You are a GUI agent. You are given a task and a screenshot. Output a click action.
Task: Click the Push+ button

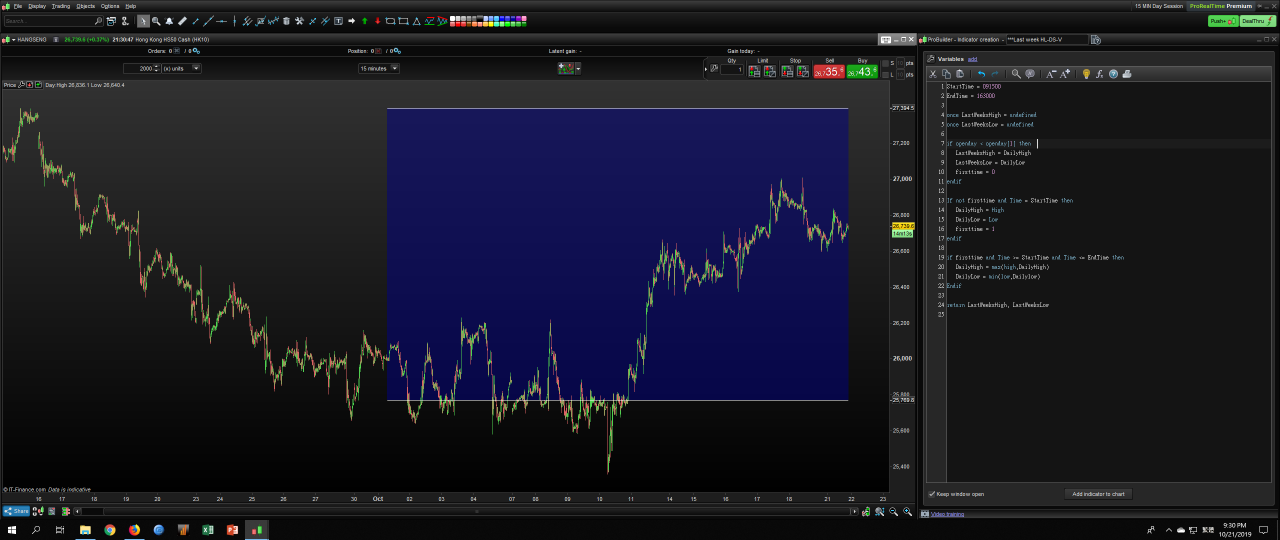click(1223, 21)
